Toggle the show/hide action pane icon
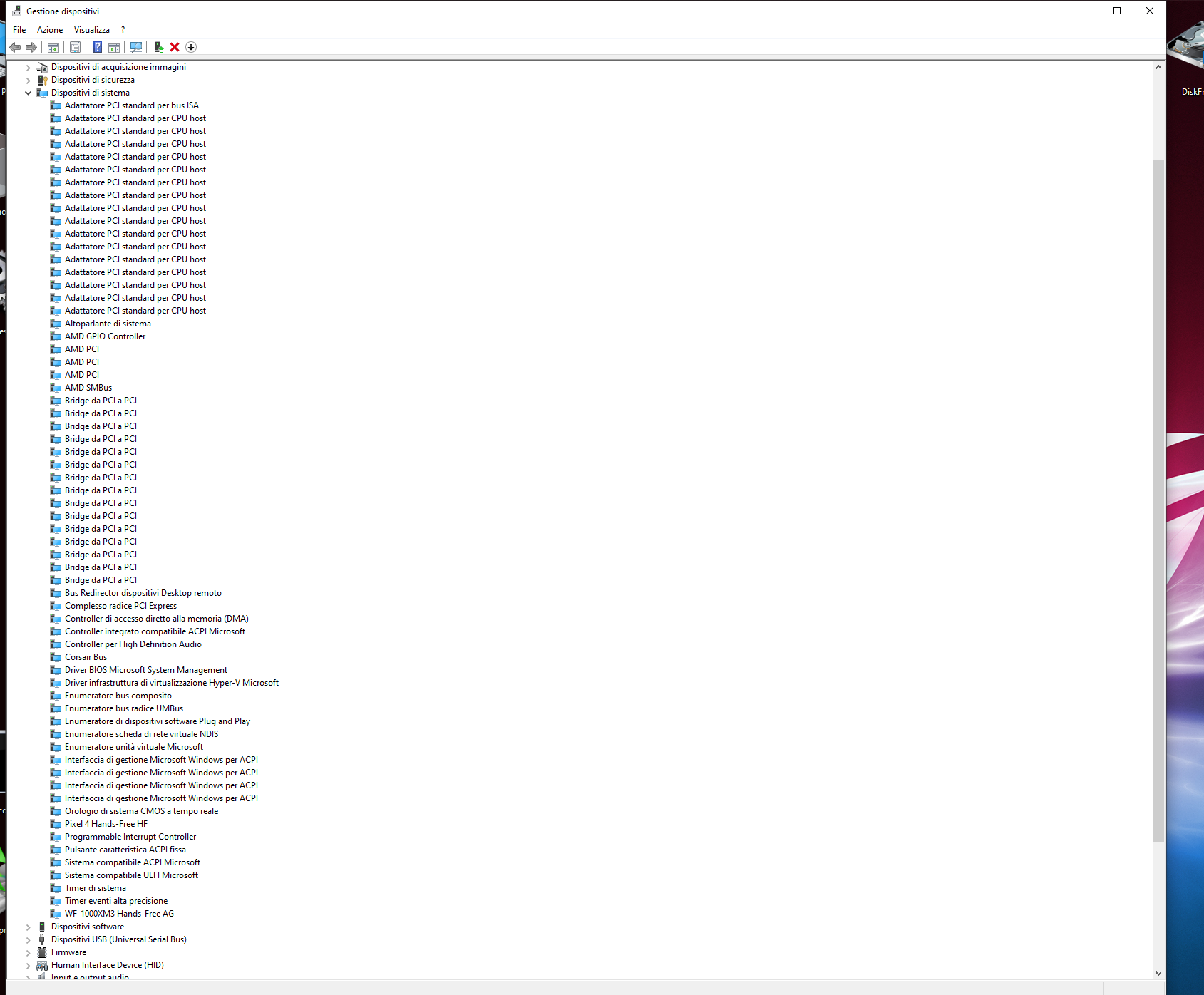 click(114, 47)
